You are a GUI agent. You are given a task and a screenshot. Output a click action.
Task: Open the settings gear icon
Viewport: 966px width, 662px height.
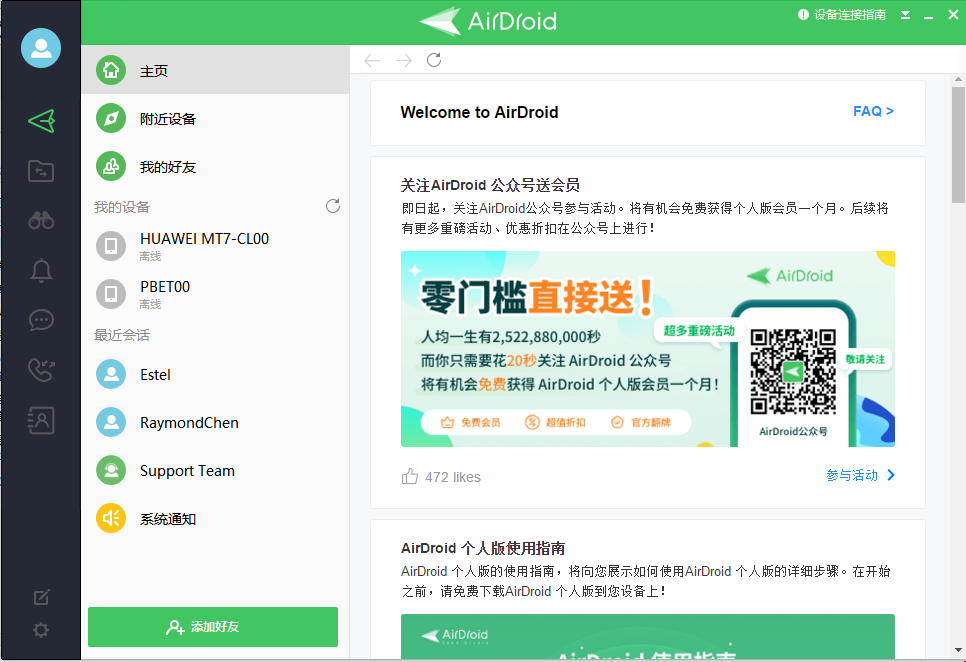pyautogui.click(x=41, y=629)
